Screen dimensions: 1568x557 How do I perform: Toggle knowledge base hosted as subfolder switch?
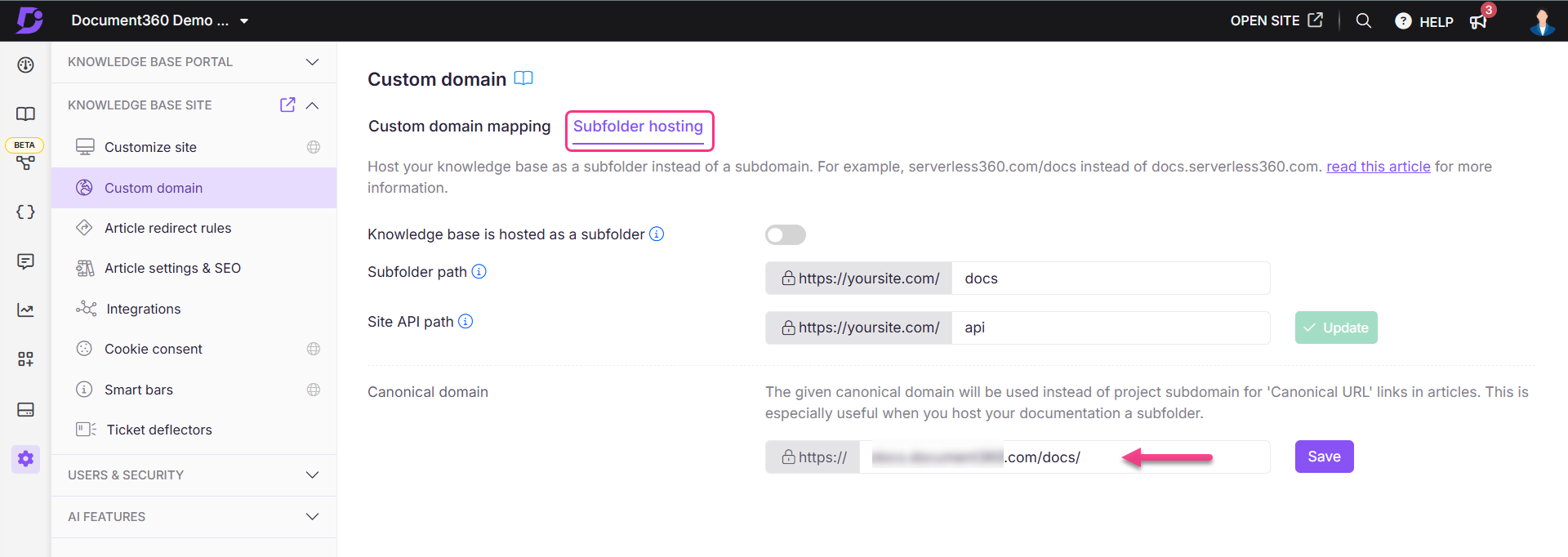(786, 235)
